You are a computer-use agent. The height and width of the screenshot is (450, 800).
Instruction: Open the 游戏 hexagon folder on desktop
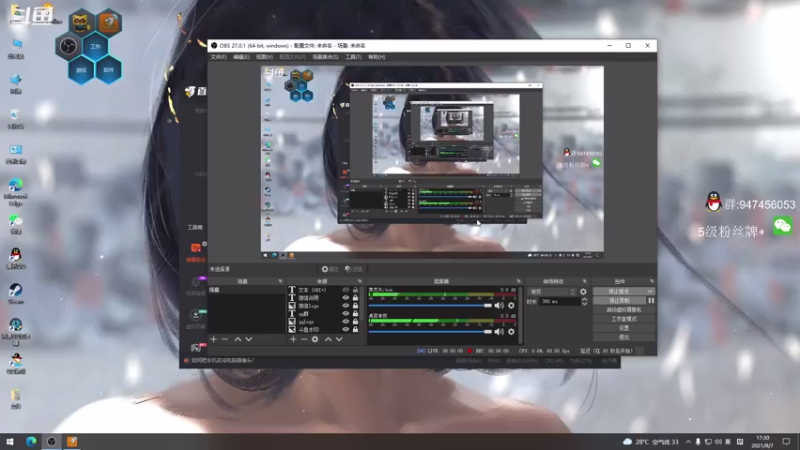tap(82, 70)
